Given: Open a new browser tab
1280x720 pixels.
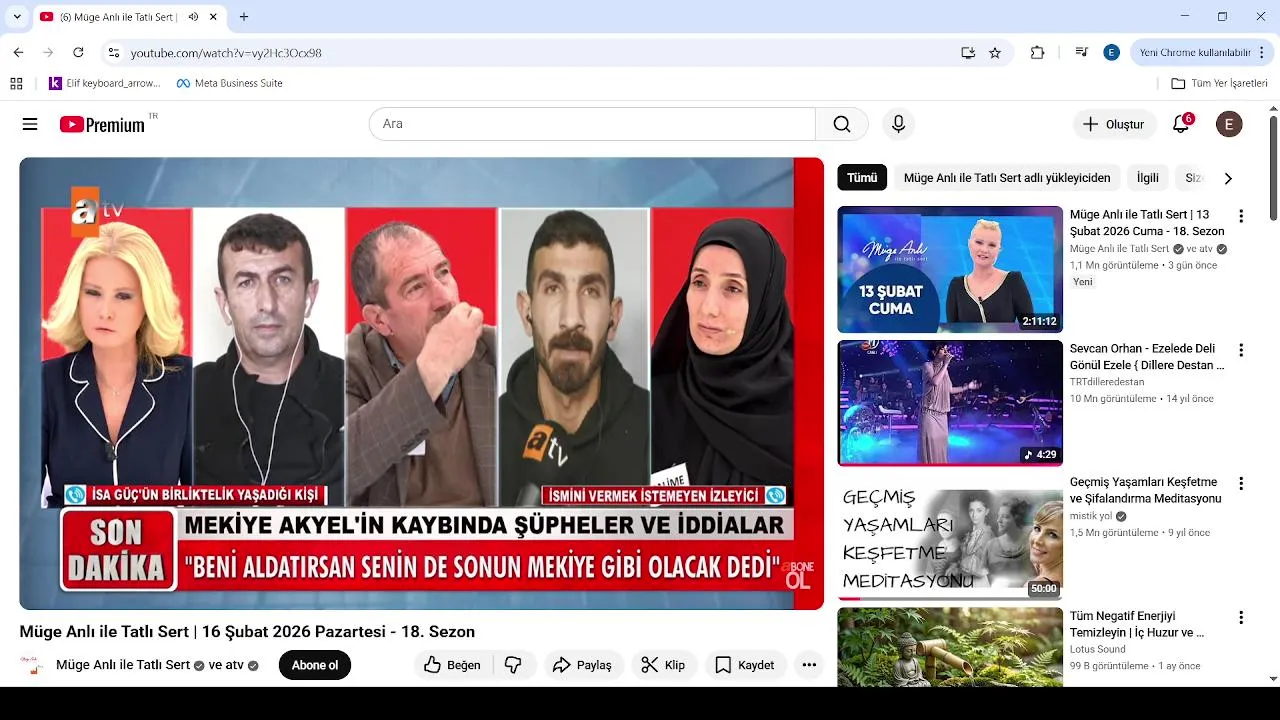Looking at the screenshot, I should [244, 17].
